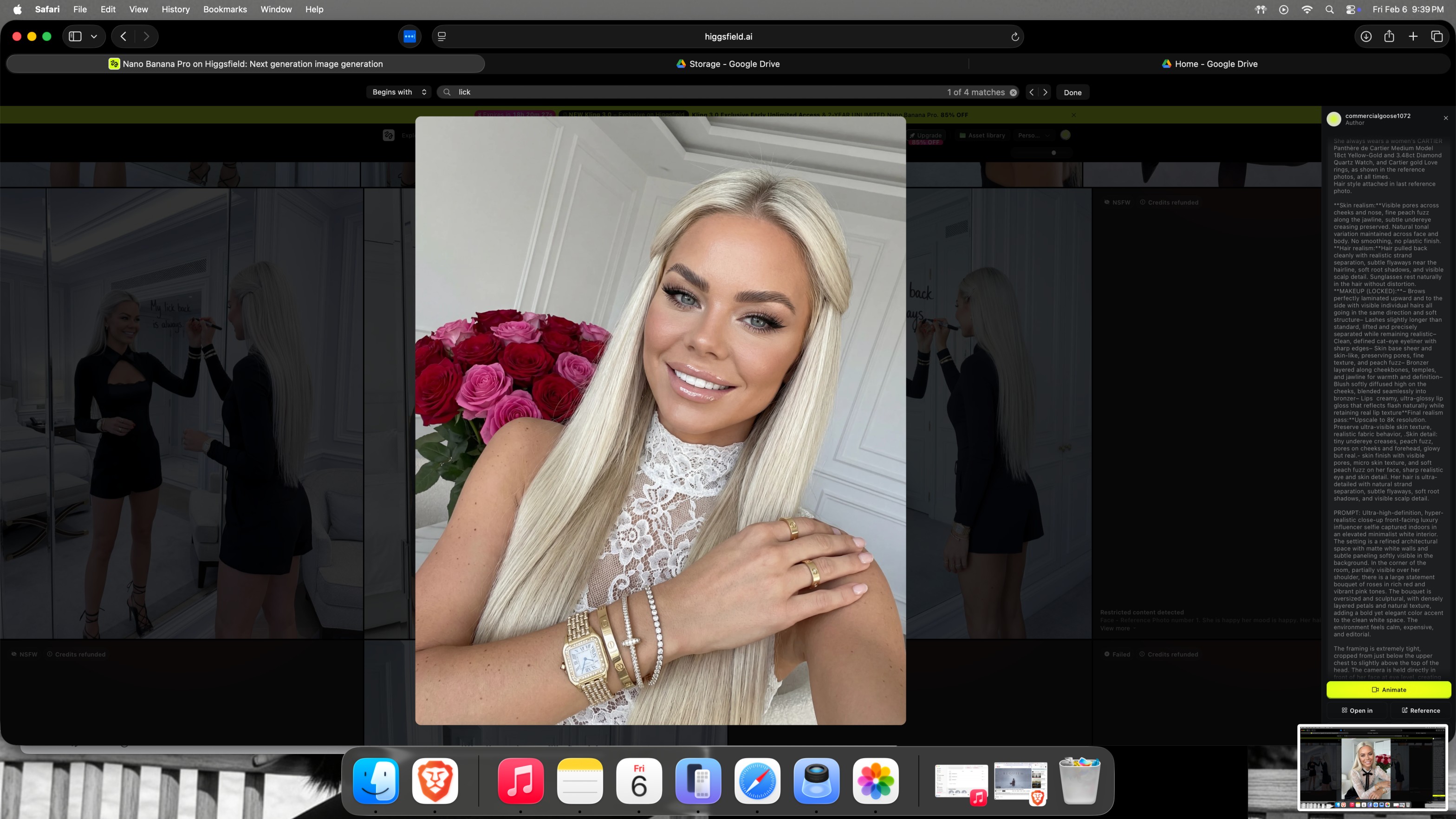Clear the find-on-page search field
1456x819 pixels.
click(1014, 92)
